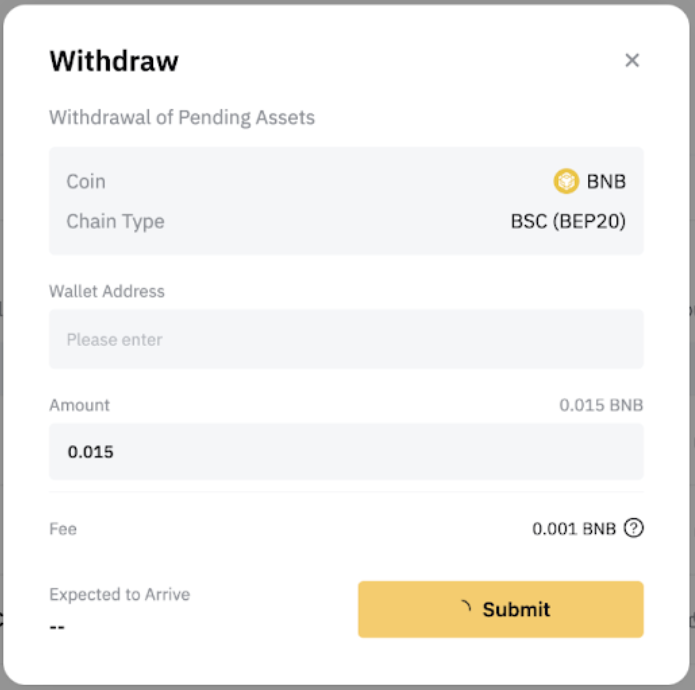
Task: Click the Chain Type label
Action: click(115, 221)
